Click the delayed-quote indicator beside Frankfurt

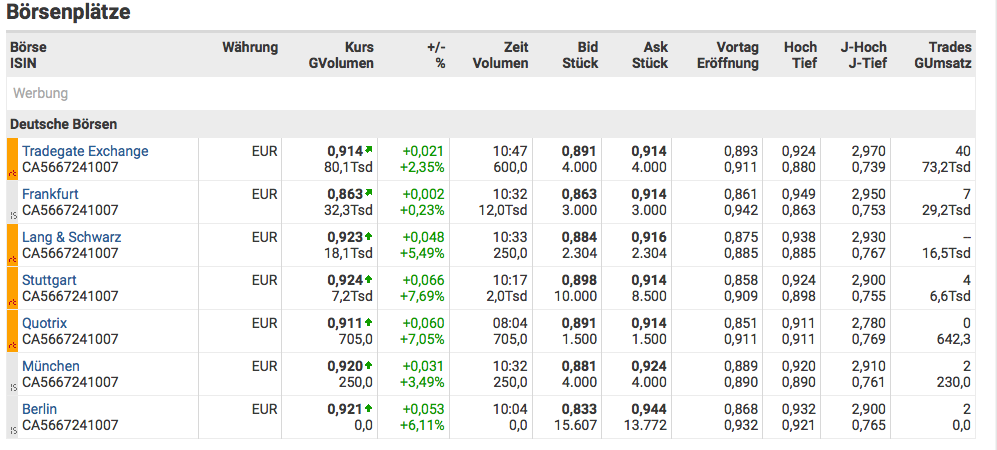[13, 202]
